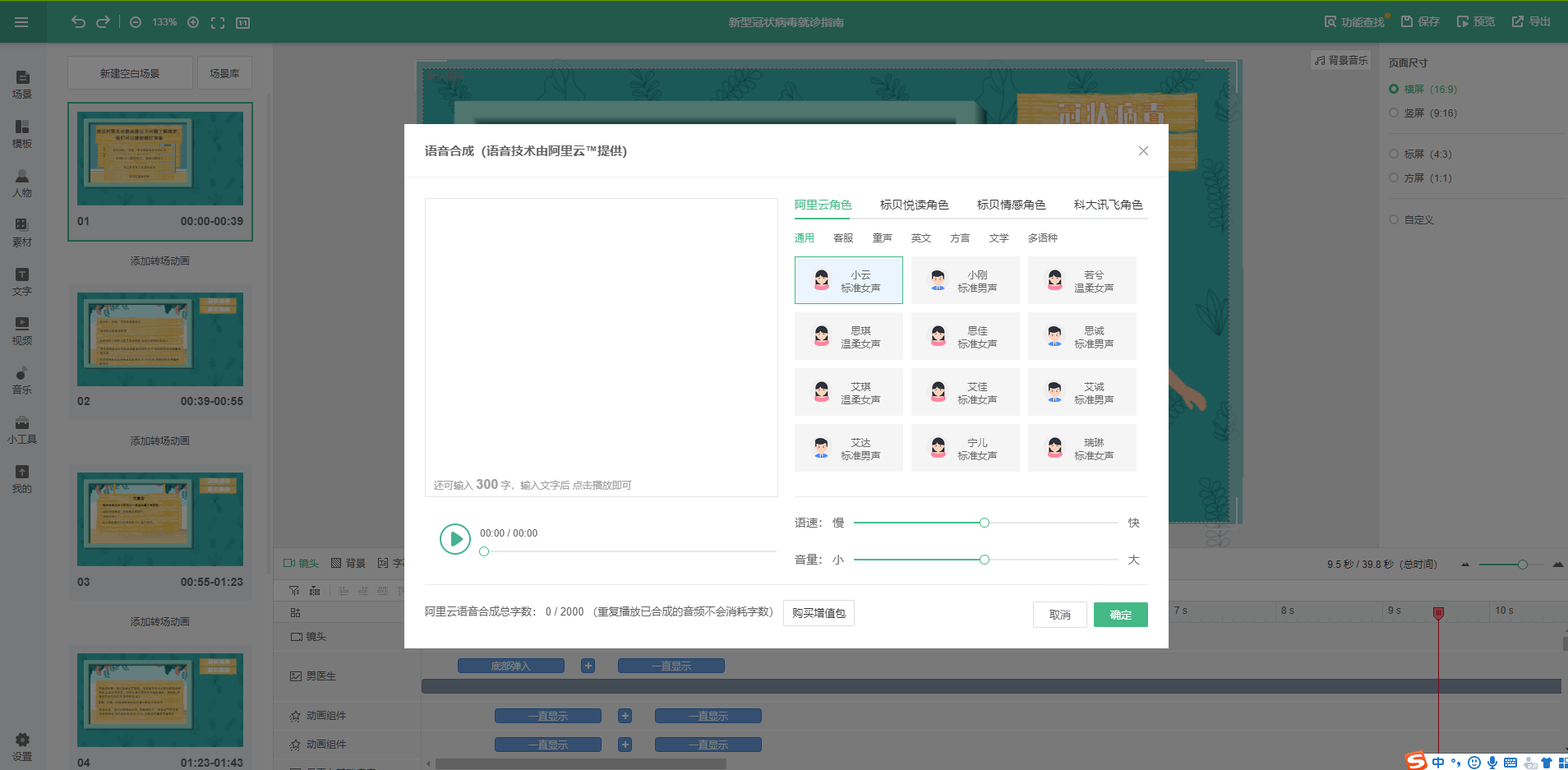Open the hamburger main menu
Screen dimensions: 1568x770
[21, 22]
